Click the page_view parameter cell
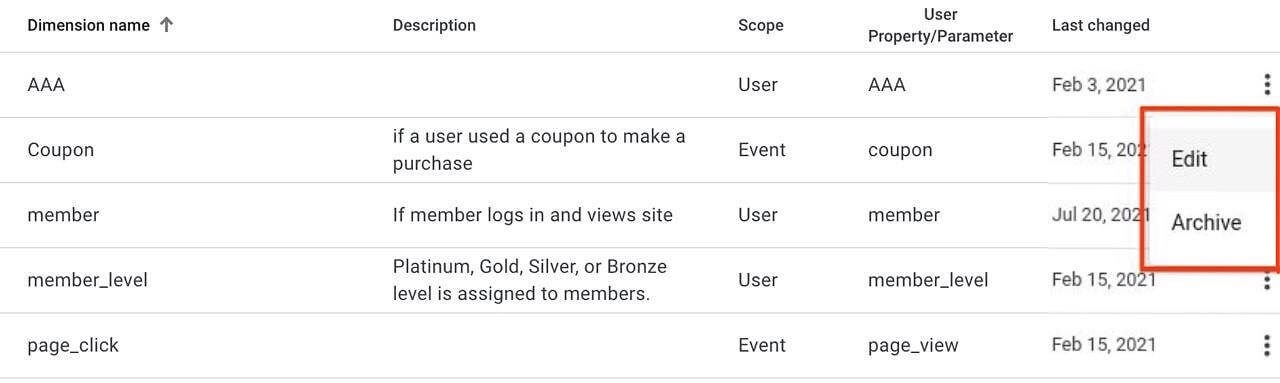Image resolution: width=1280 pixels, height=383 pixels. [913, 346]
